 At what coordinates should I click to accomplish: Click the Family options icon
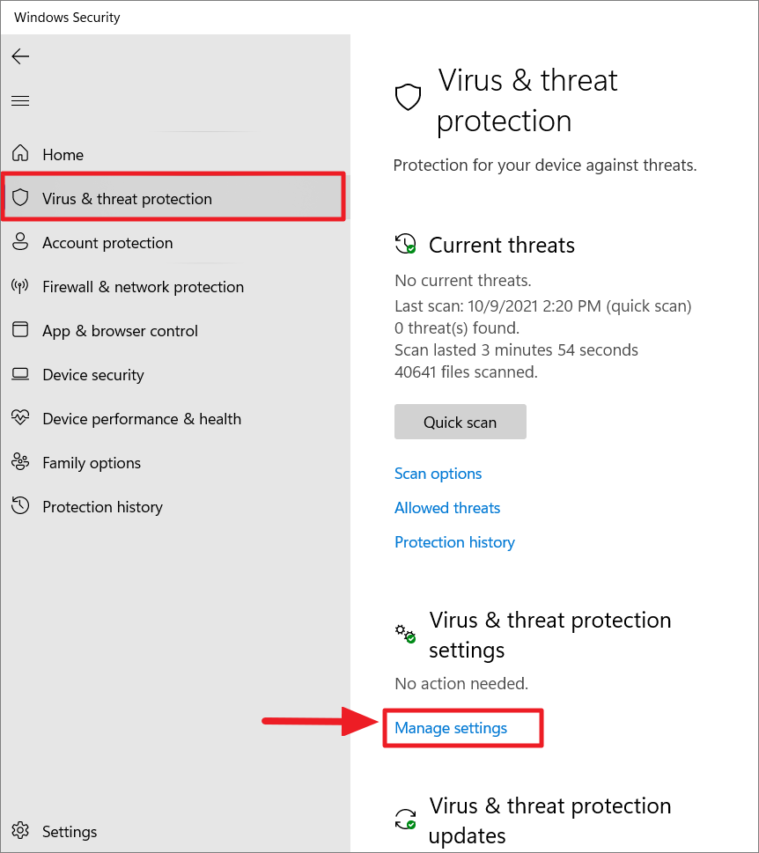click(21, 462)
